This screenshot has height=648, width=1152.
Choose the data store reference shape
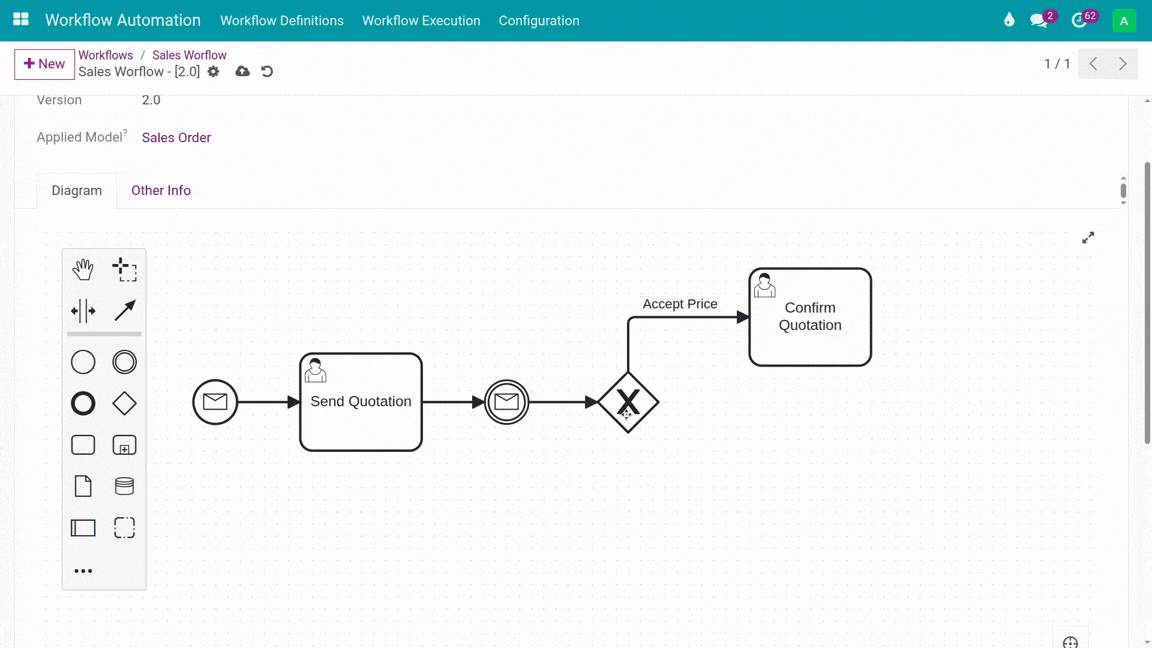[x=124, y=486]
